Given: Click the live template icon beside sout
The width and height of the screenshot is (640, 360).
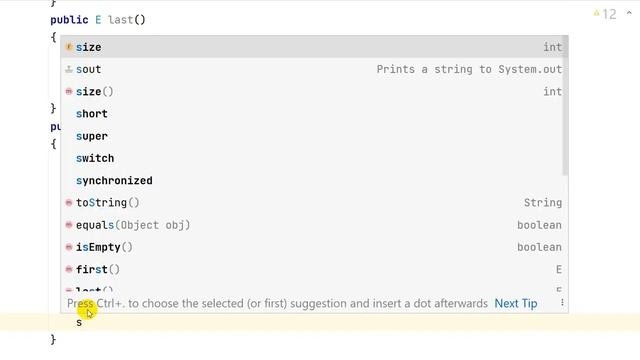Looking at the screenshot, I should click(69, 69).
